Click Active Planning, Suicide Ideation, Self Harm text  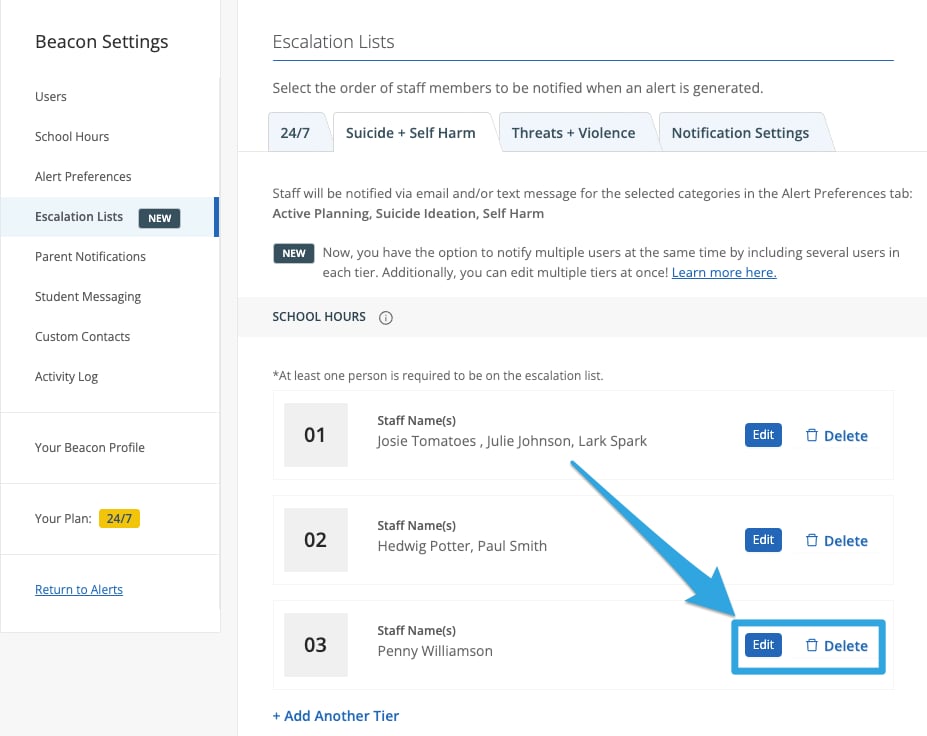(x=408, y=213)
